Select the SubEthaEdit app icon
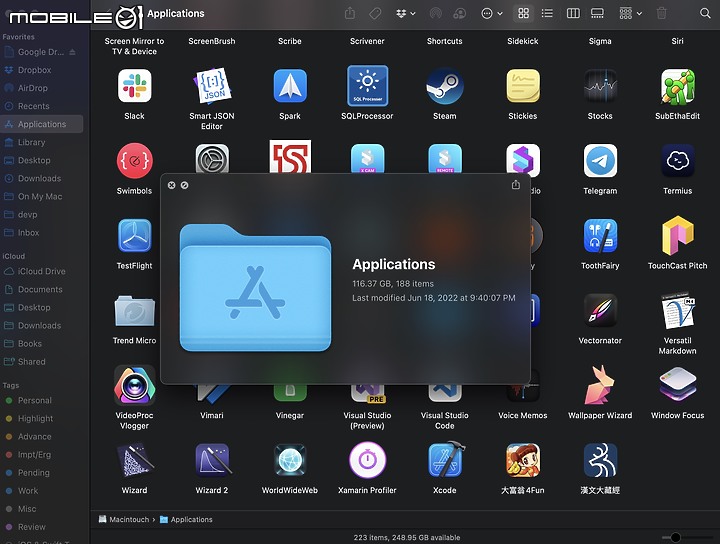Screen dimensions: 720x544 (x=678, y=86)
